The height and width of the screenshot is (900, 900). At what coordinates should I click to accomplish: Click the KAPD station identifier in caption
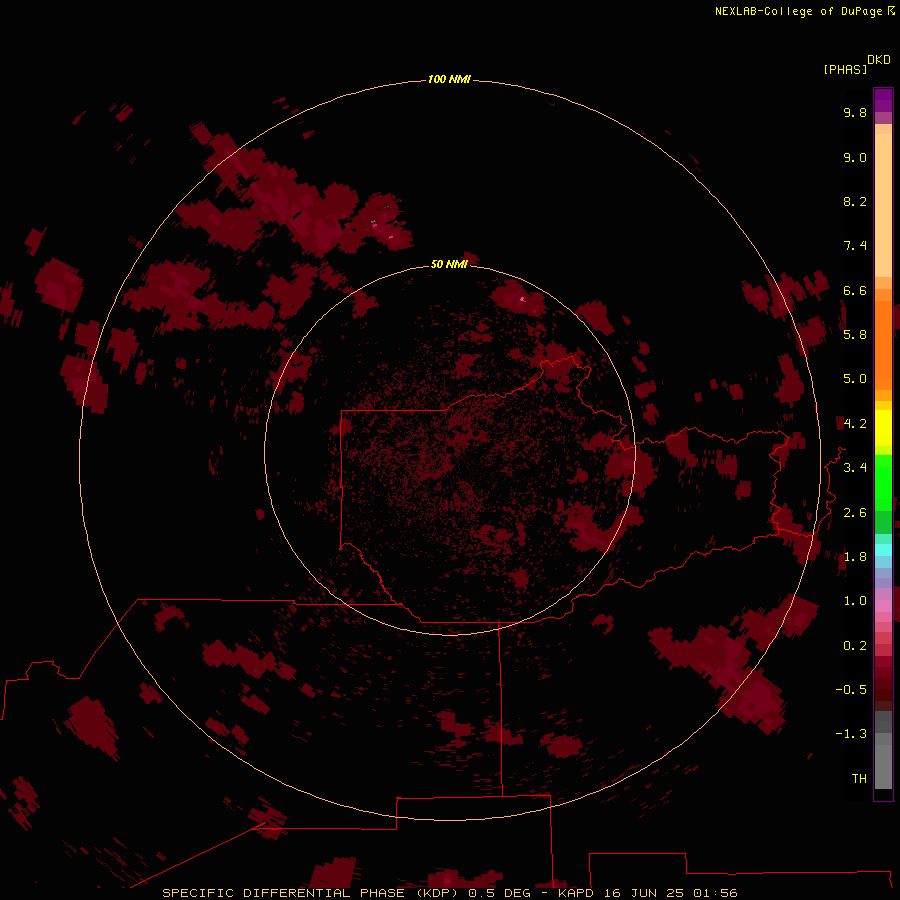click(x=575, y=893)
